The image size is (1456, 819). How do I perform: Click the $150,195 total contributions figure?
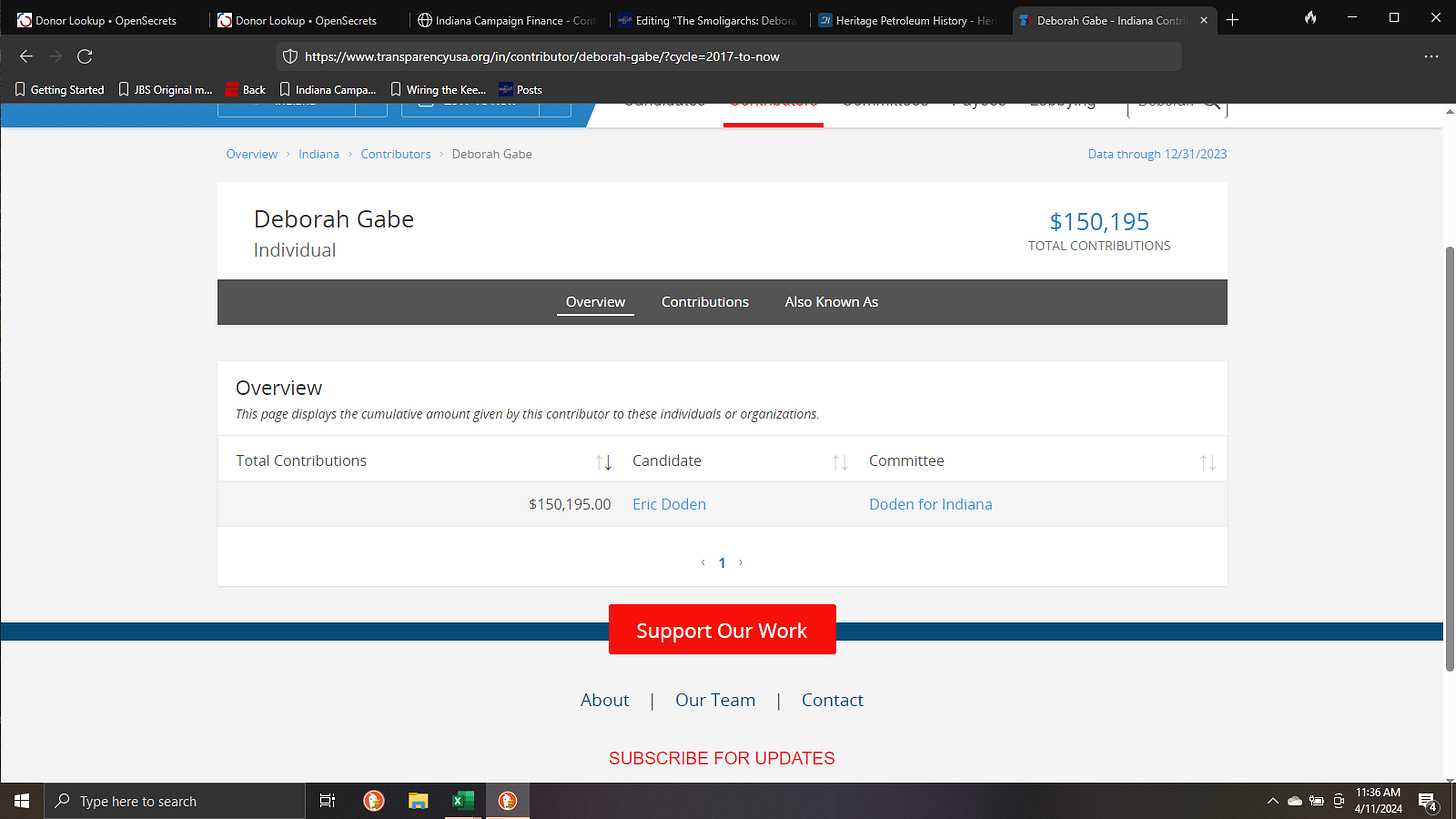click(1099, 222)
